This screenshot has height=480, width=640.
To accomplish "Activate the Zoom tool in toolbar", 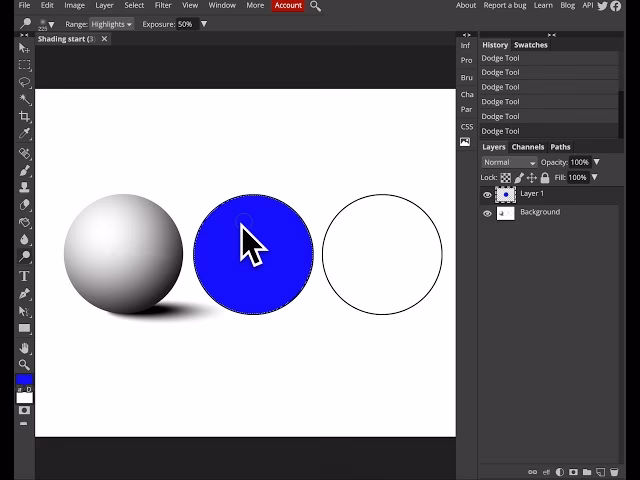I will 24,364.
